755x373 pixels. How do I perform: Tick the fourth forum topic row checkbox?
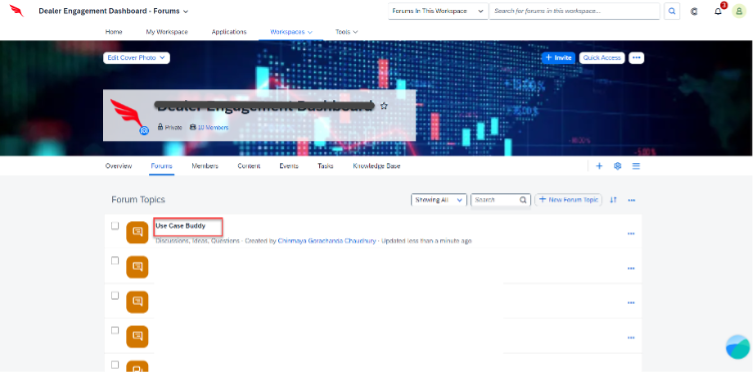point(115,331)
